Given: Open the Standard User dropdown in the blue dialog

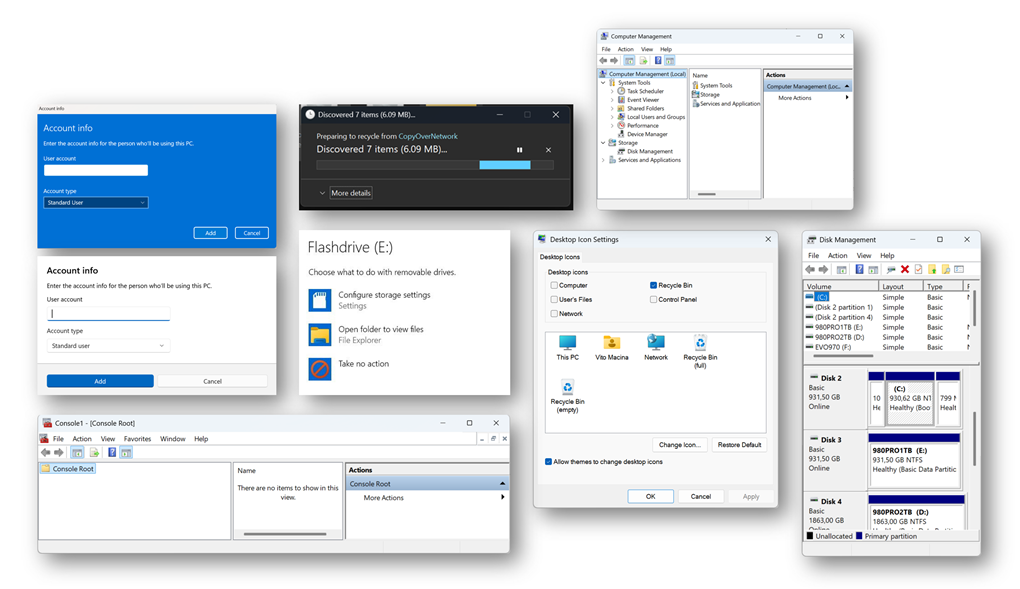Looking at the screenshot, I should click(96, 203).
